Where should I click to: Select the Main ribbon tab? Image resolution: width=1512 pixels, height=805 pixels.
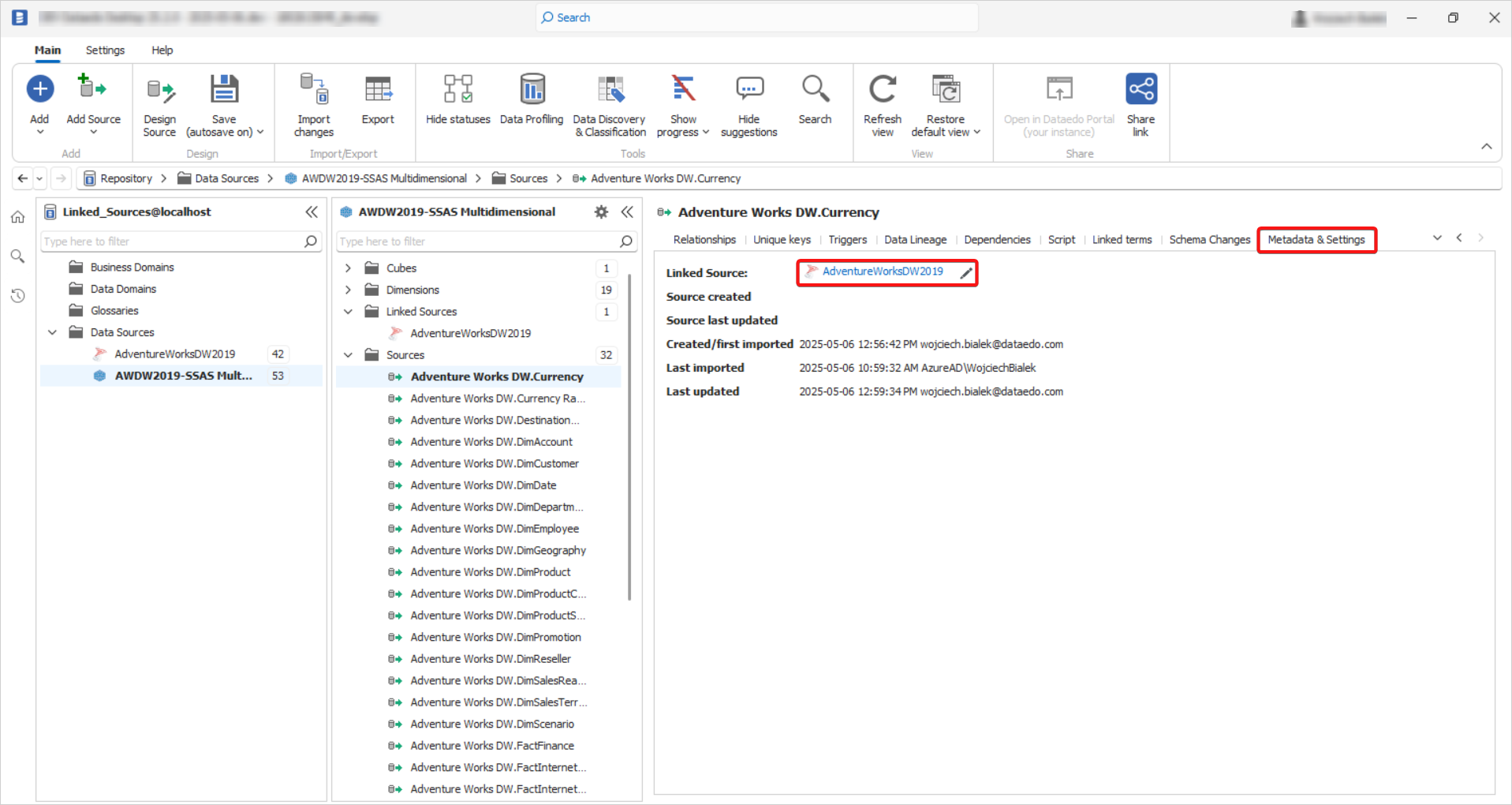click(47, 50)
